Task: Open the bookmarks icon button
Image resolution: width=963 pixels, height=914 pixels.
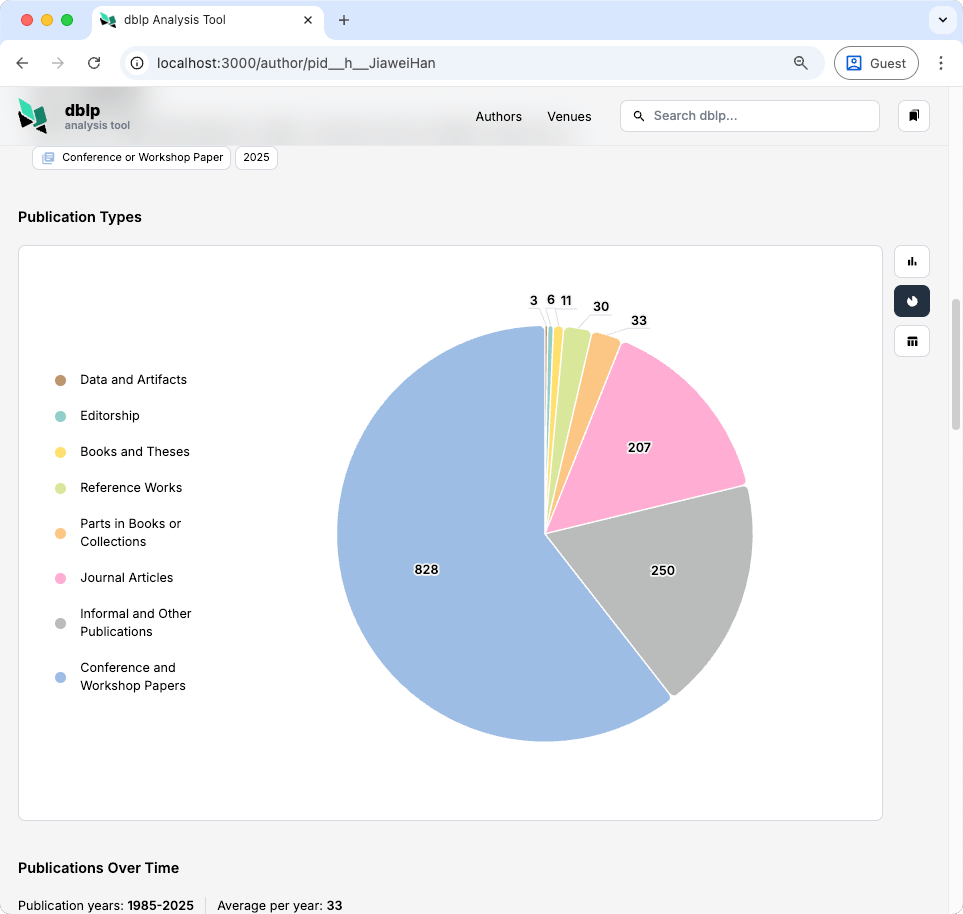Action: 913,116
